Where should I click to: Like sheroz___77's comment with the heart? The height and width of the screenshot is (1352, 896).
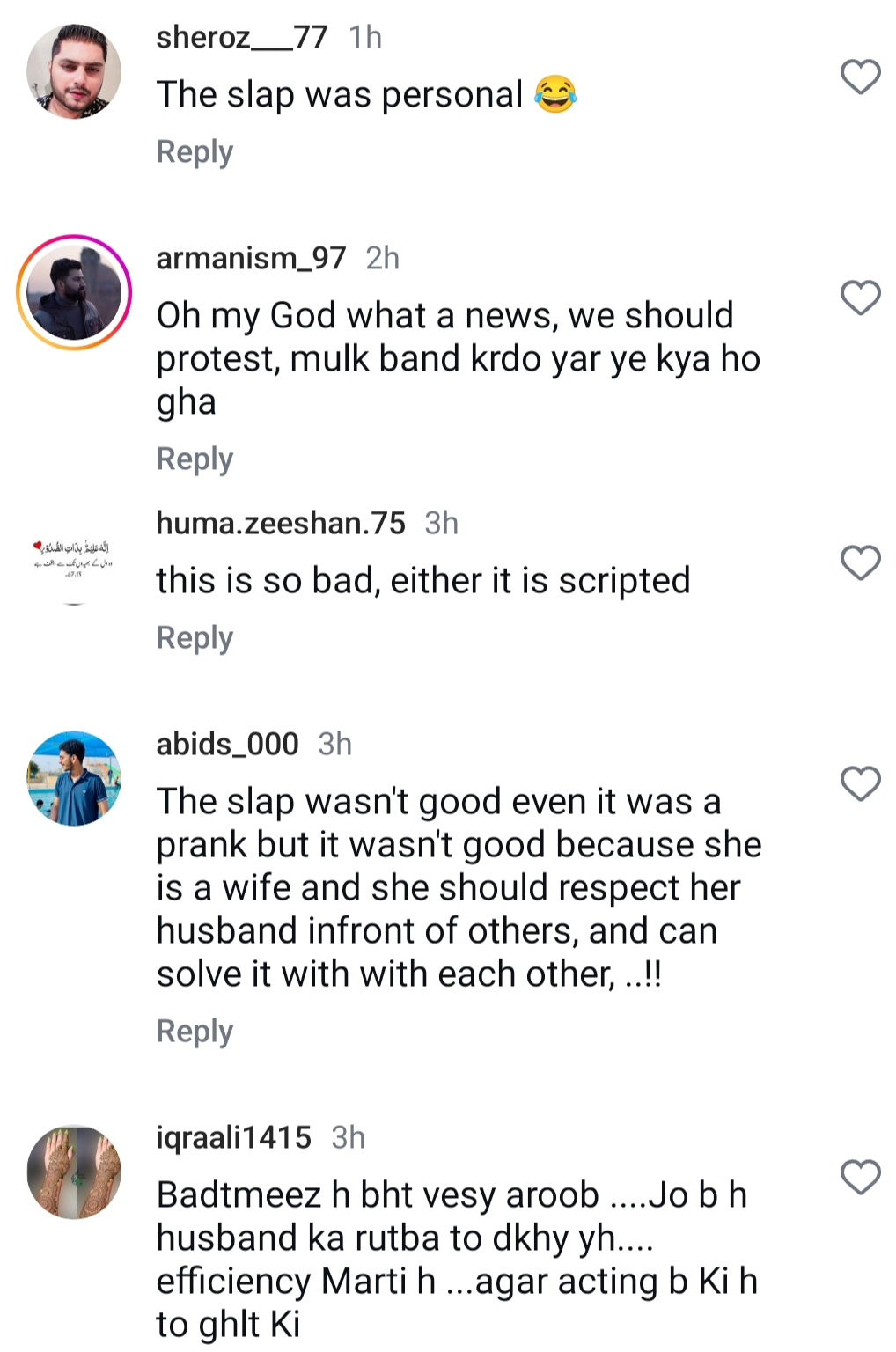[x=860, y=77]
